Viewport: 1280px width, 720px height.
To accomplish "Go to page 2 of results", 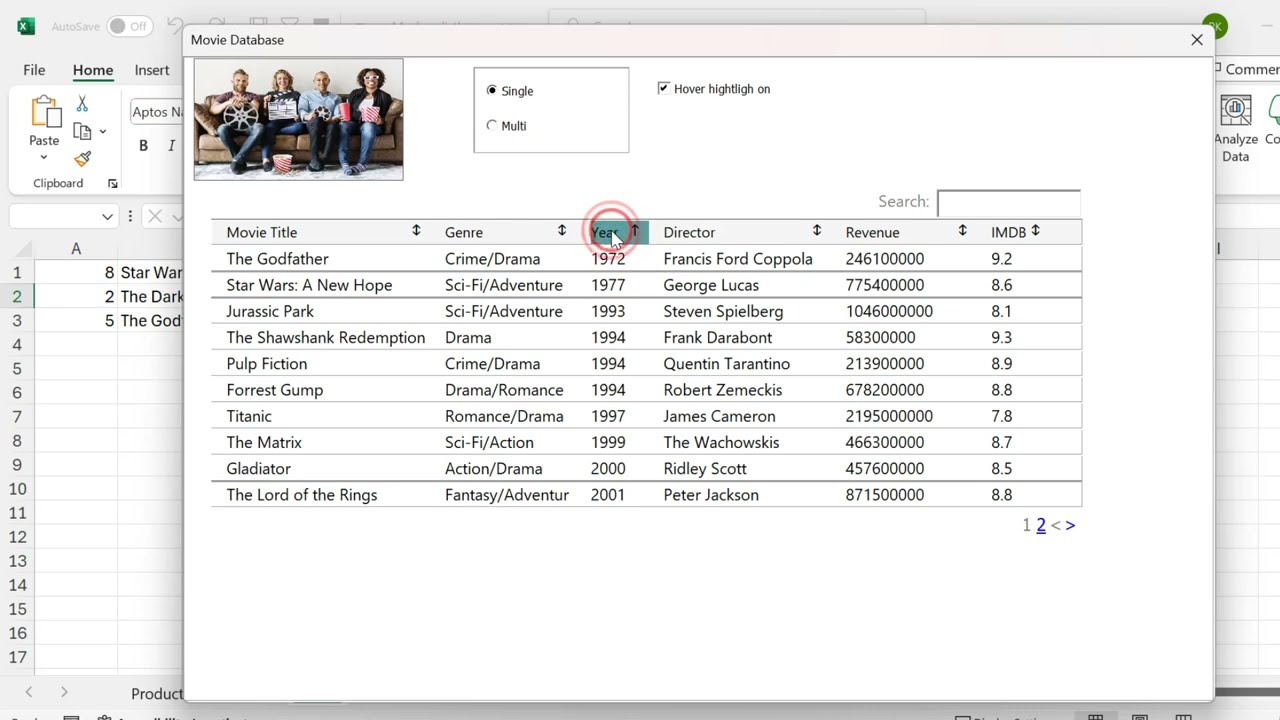I will [1041, 525].
